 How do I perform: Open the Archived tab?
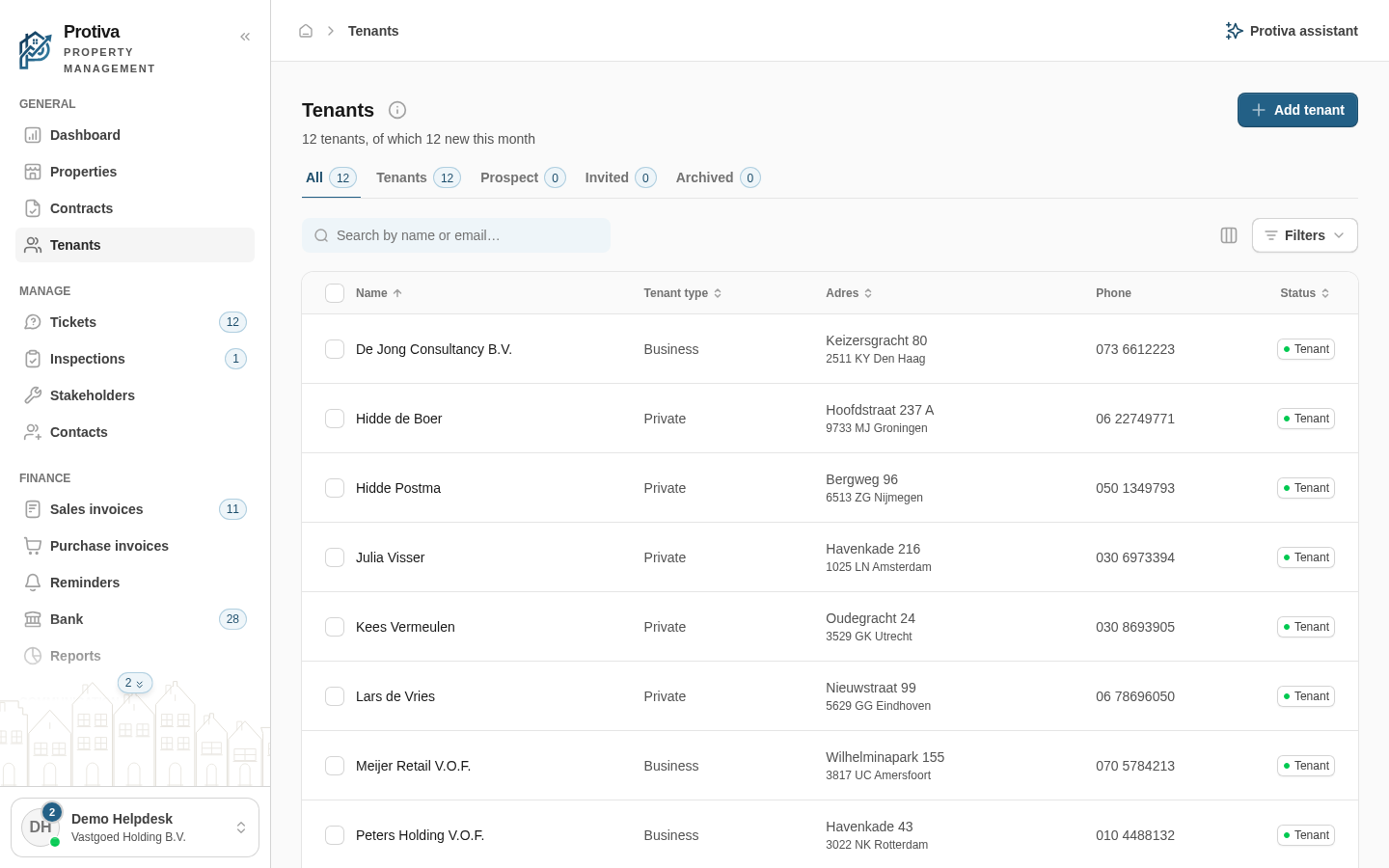click(x=719, y=177)
